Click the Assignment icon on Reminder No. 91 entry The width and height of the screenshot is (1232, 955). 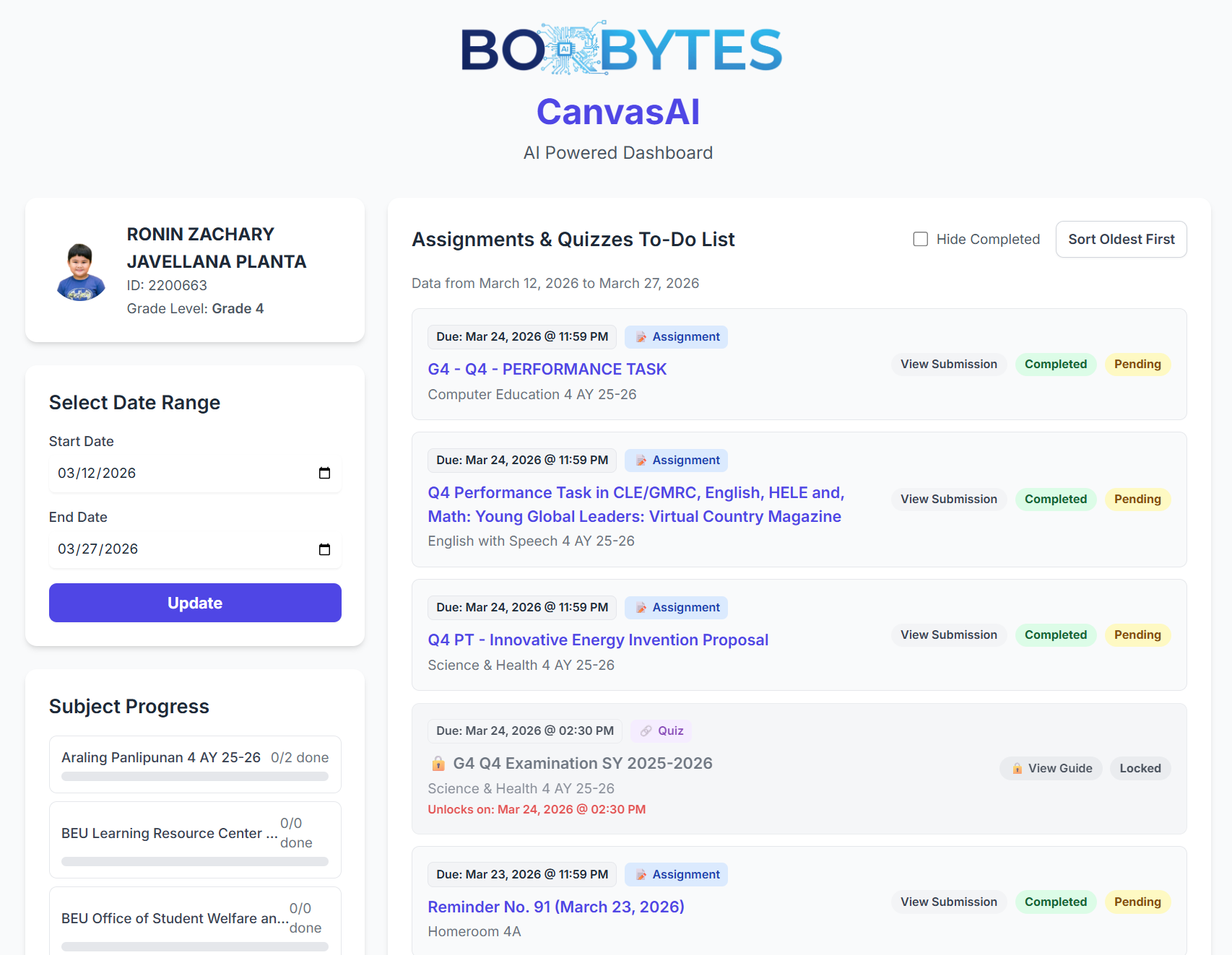tap(640, 874)
